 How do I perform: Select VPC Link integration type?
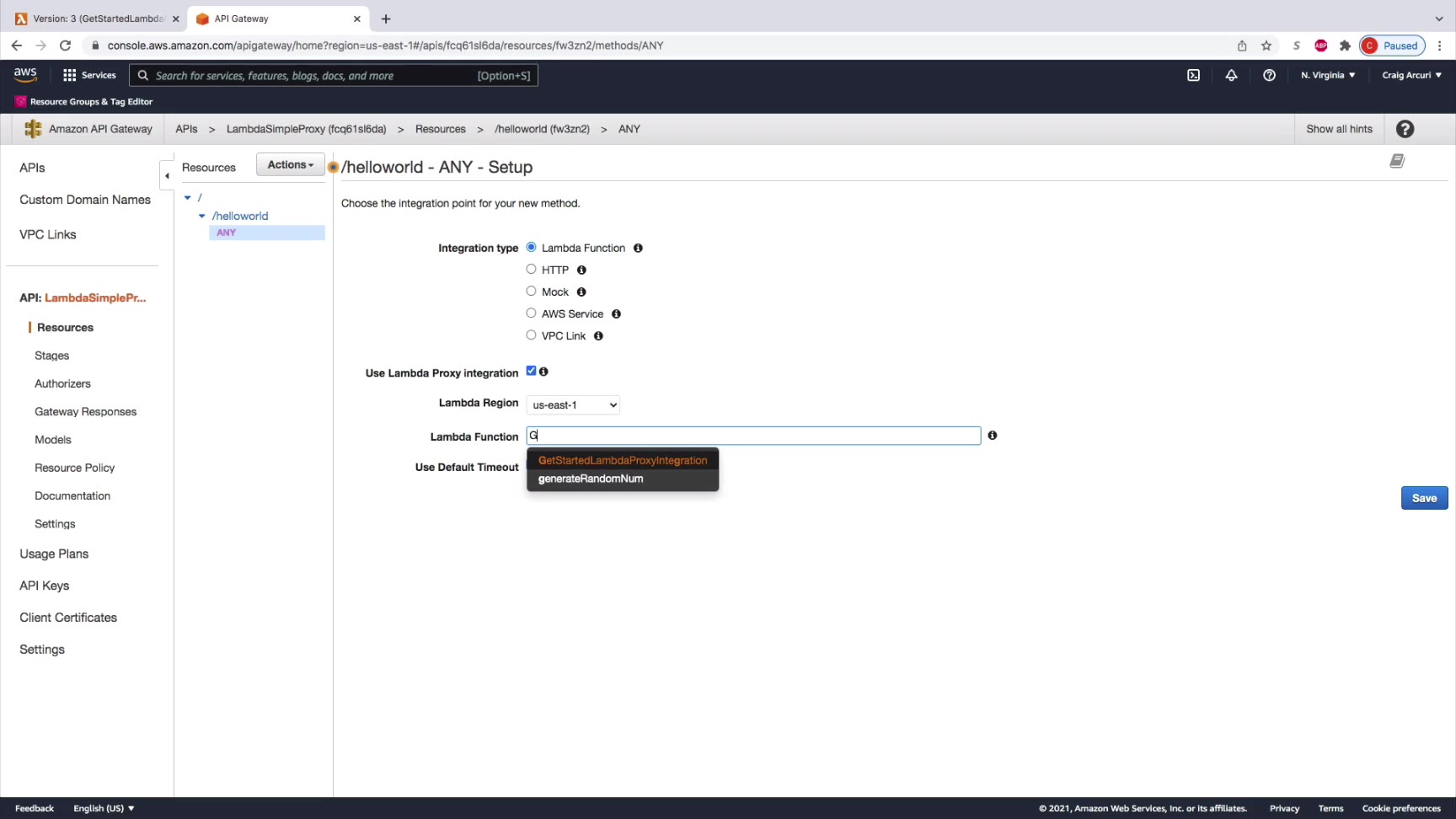point(531,335)
